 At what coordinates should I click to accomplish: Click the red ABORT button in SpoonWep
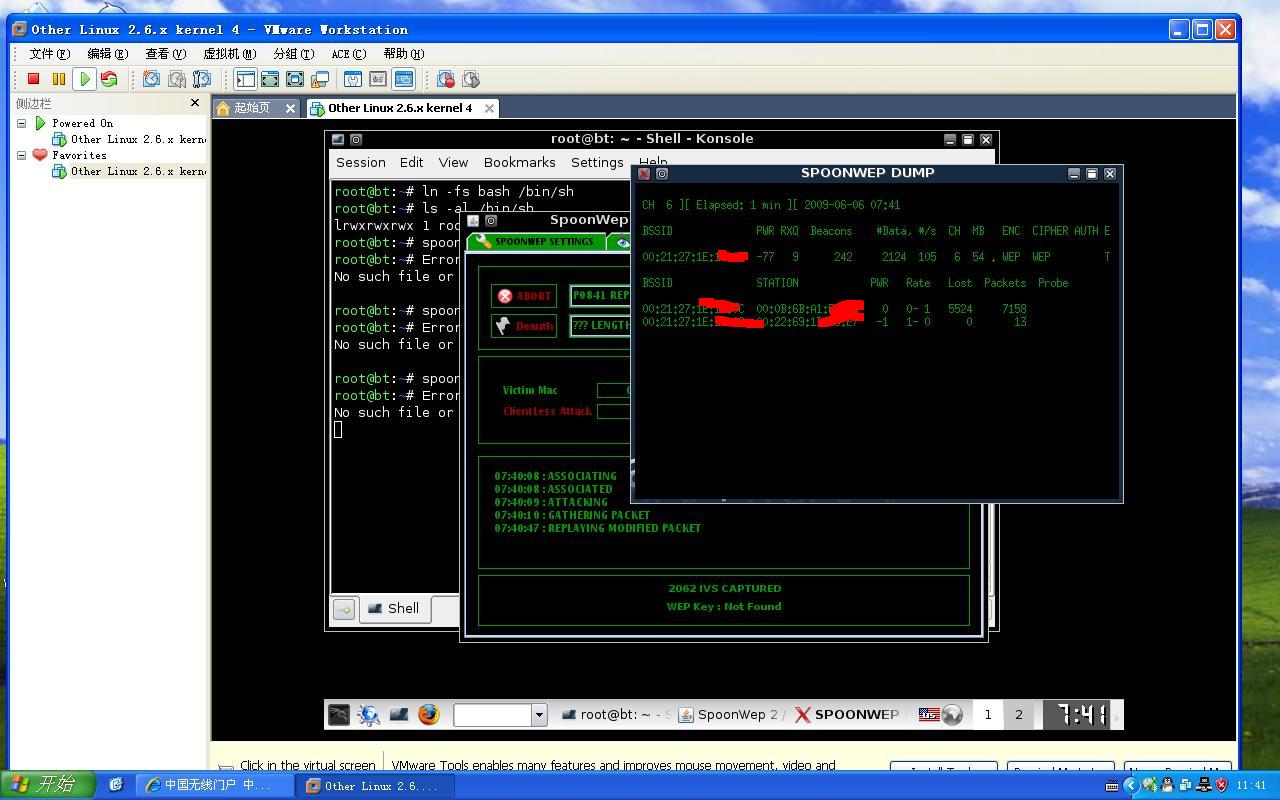click(525, 296)
